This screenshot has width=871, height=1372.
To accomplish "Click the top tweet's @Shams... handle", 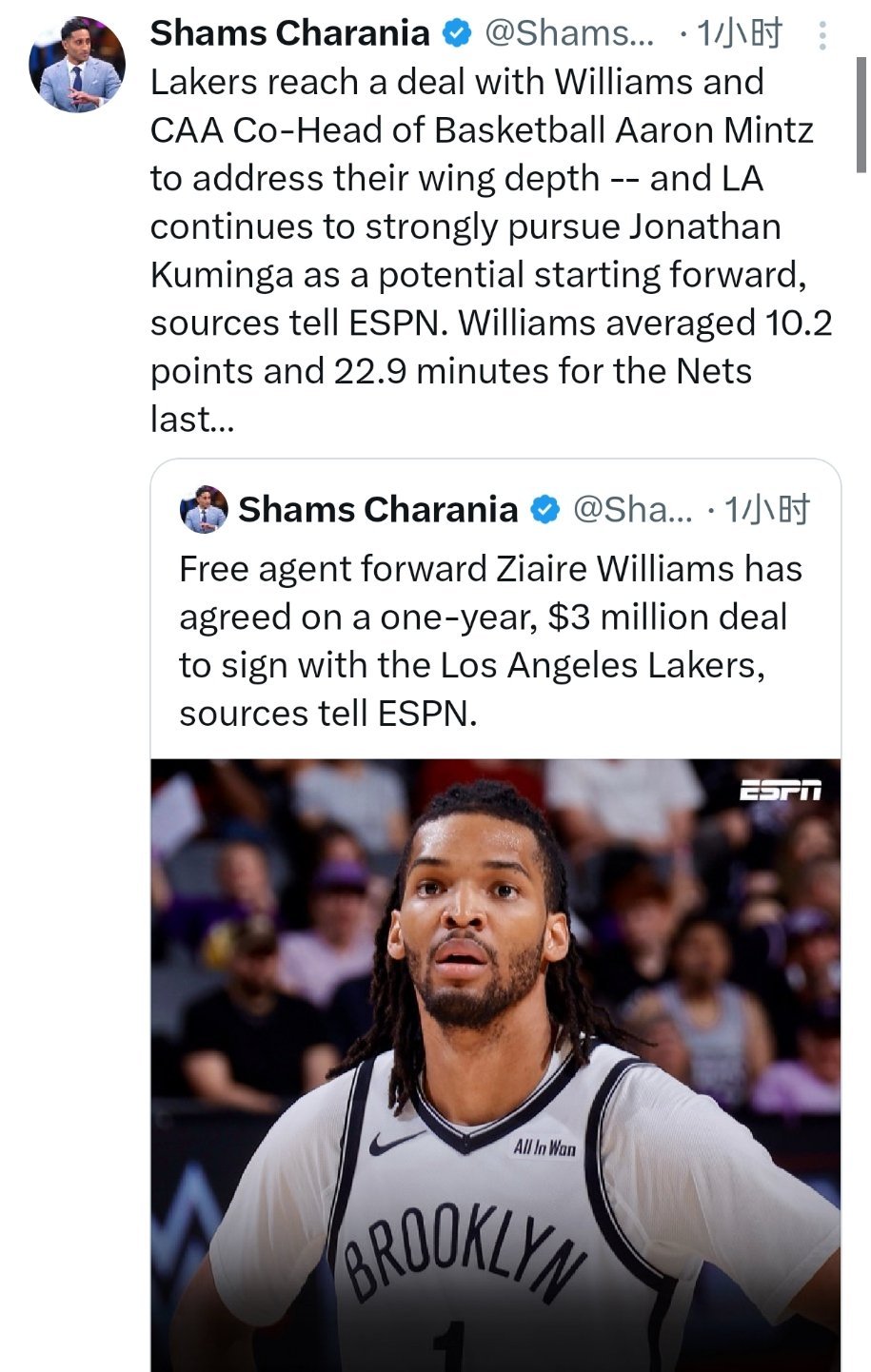I will 569,33.
